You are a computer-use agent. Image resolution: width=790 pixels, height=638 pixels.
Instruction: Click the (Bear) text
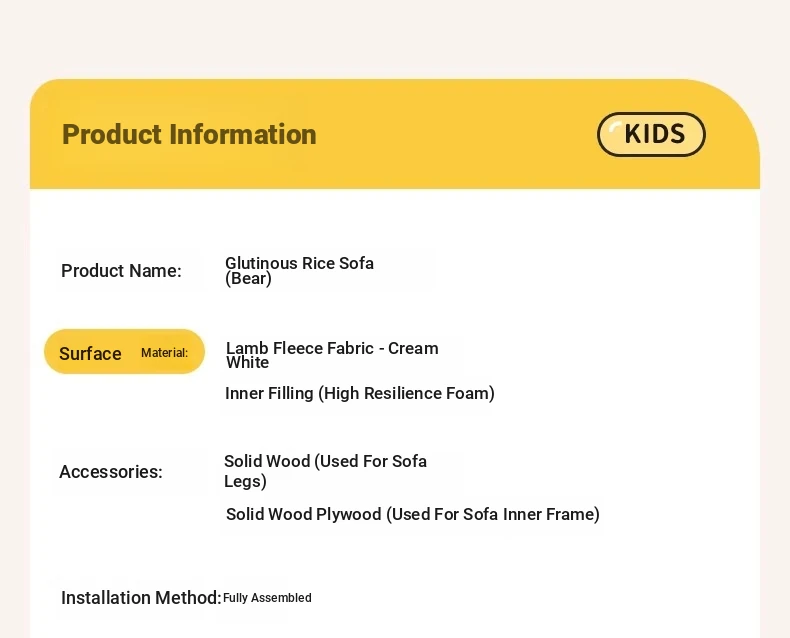pos(248,279)
